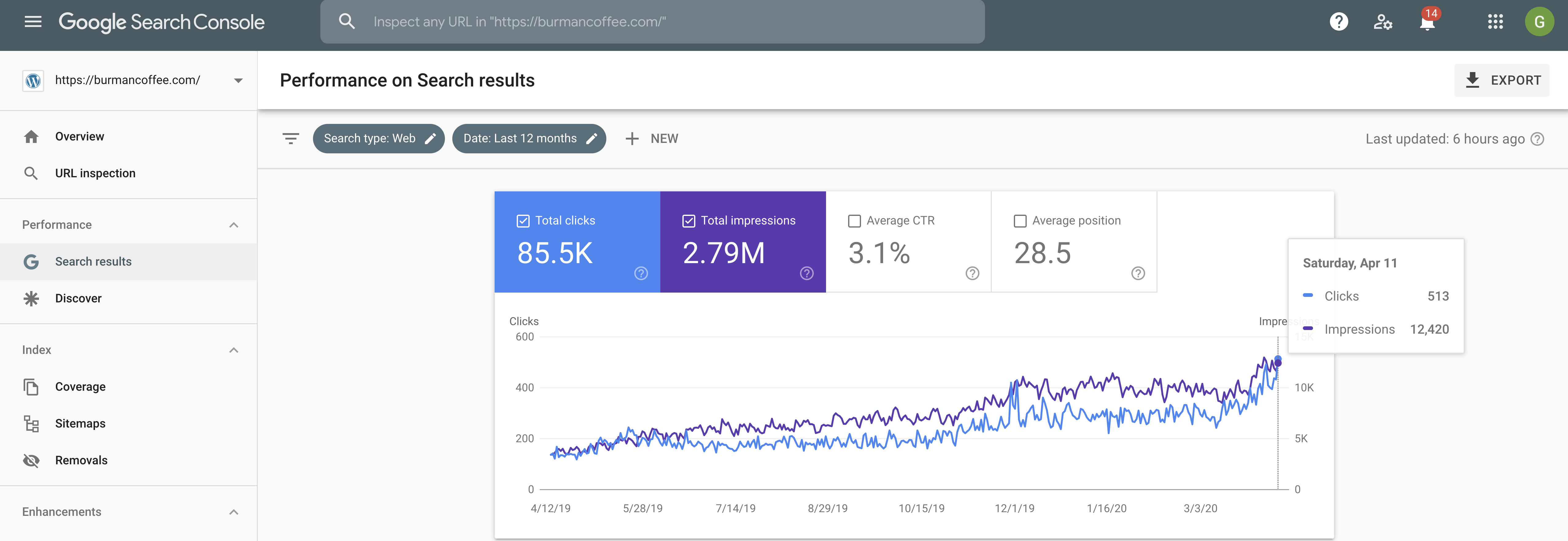Enable the Average CTR checkbox
This screenshot has width=1568, height=541.
pos(854,221)
